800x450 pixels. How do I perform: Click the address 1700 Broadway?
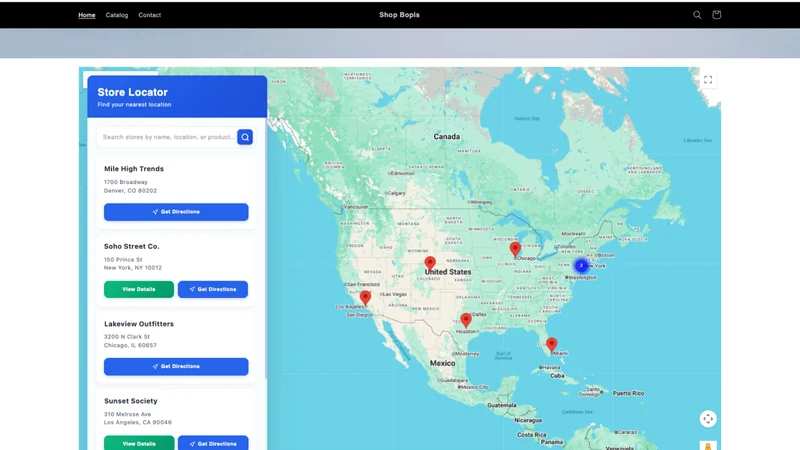point(126,182)
